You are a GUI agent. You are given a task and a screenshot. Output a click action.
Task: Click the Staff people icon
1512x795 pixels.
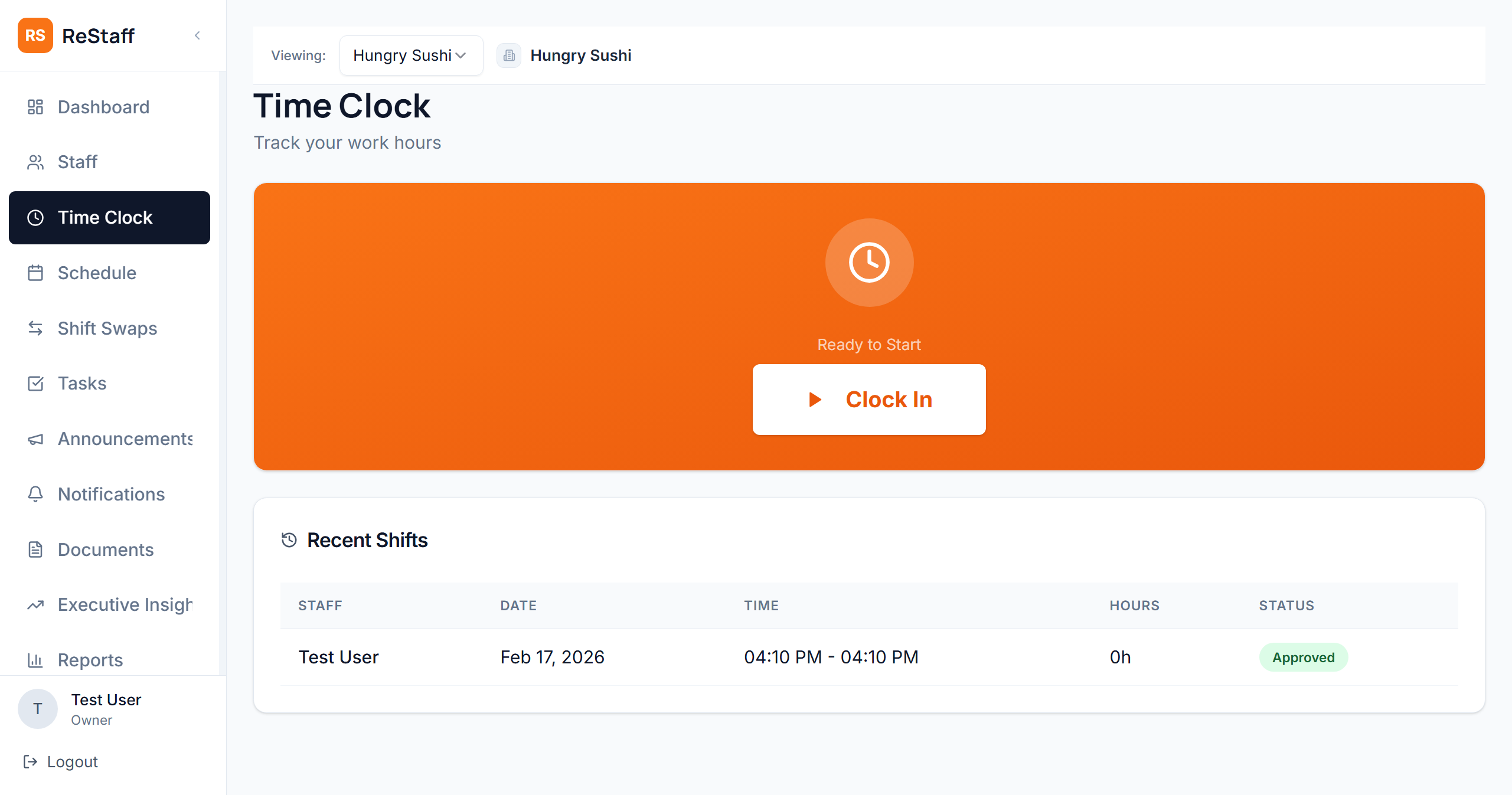pos(35,162)
